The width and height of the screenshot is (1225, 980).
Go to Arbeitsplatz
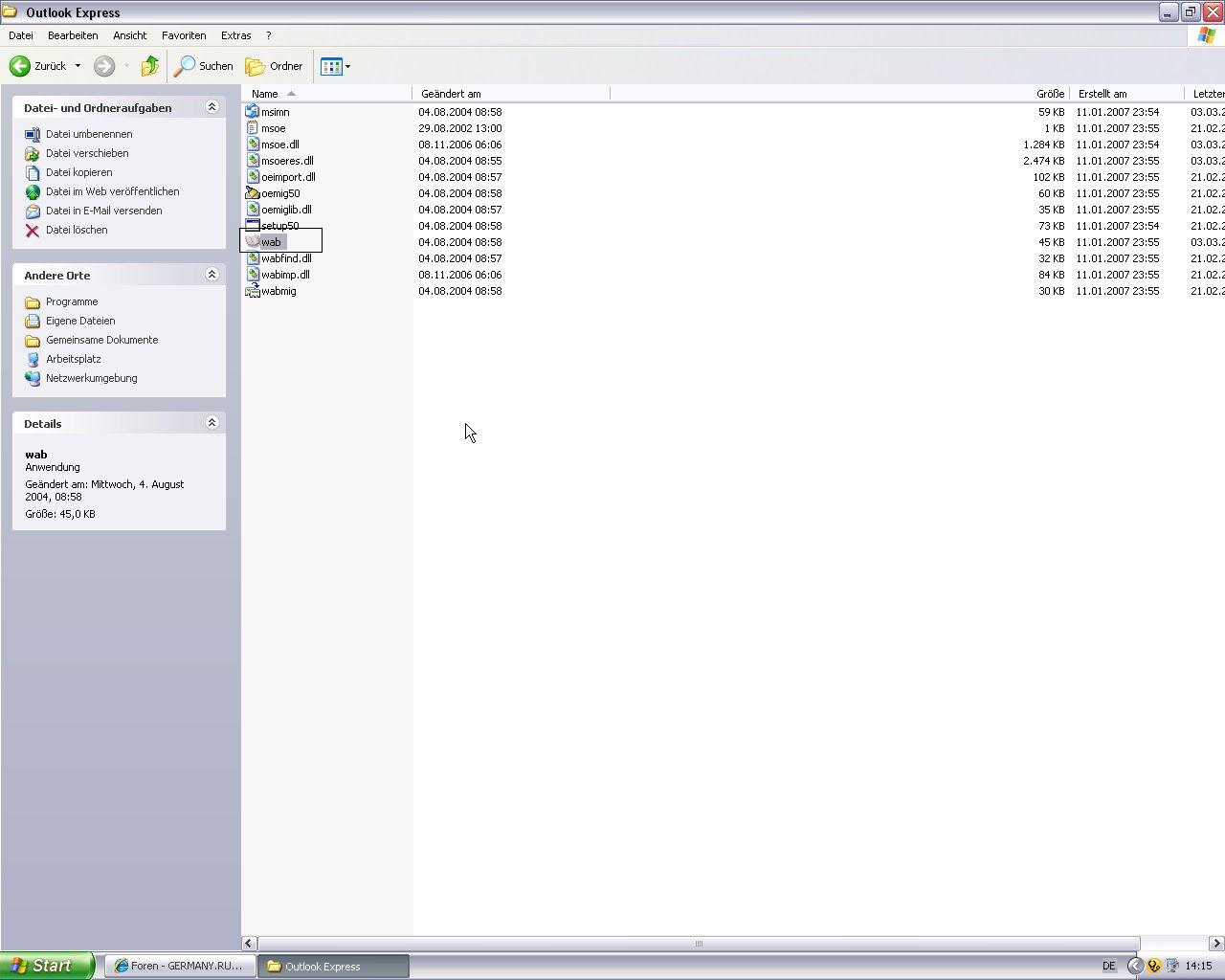click(x=73, y=359)
